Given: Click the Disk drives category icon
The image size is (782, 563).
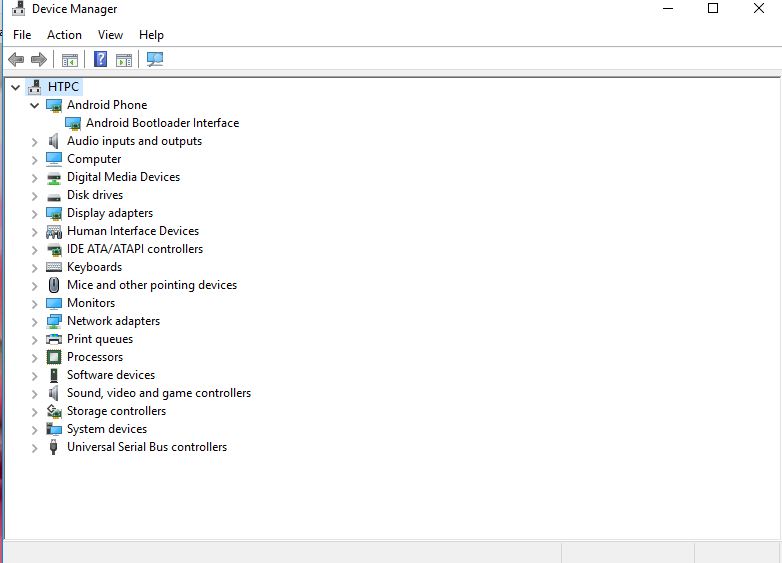Looking at the screenshot, I should (x=54, y=195).
